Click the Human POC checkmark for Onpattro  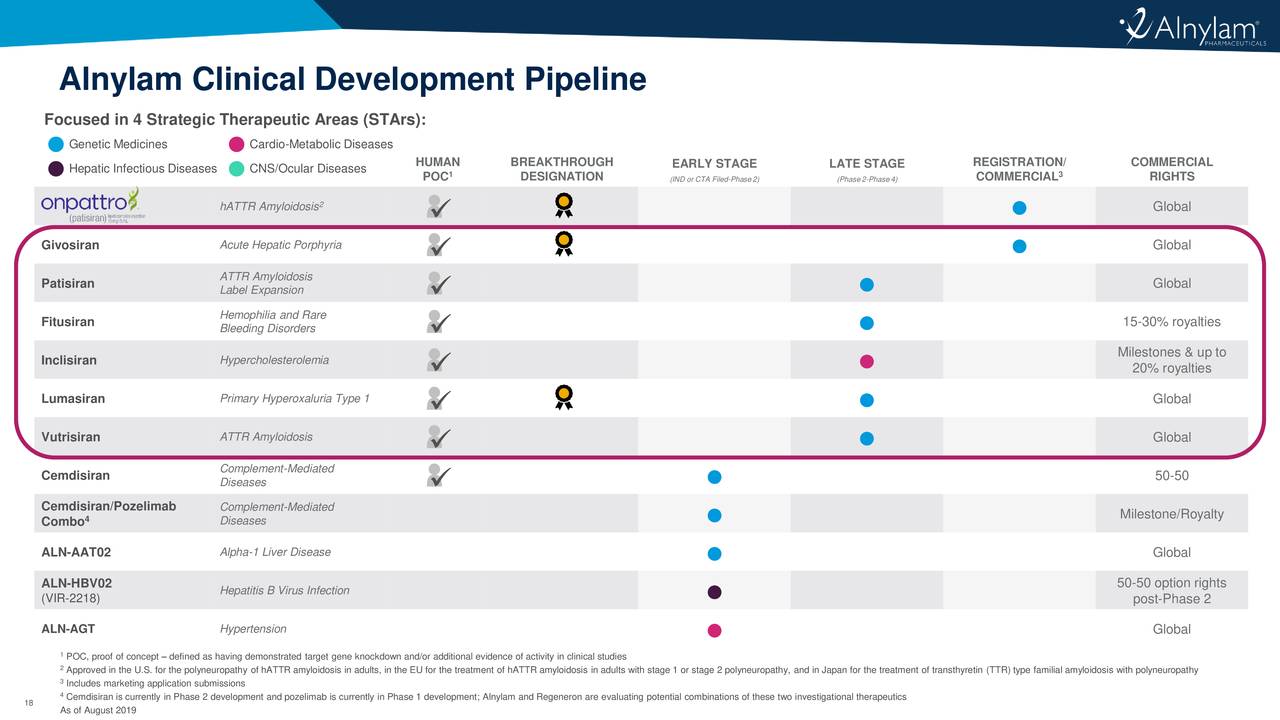point(438,207)
